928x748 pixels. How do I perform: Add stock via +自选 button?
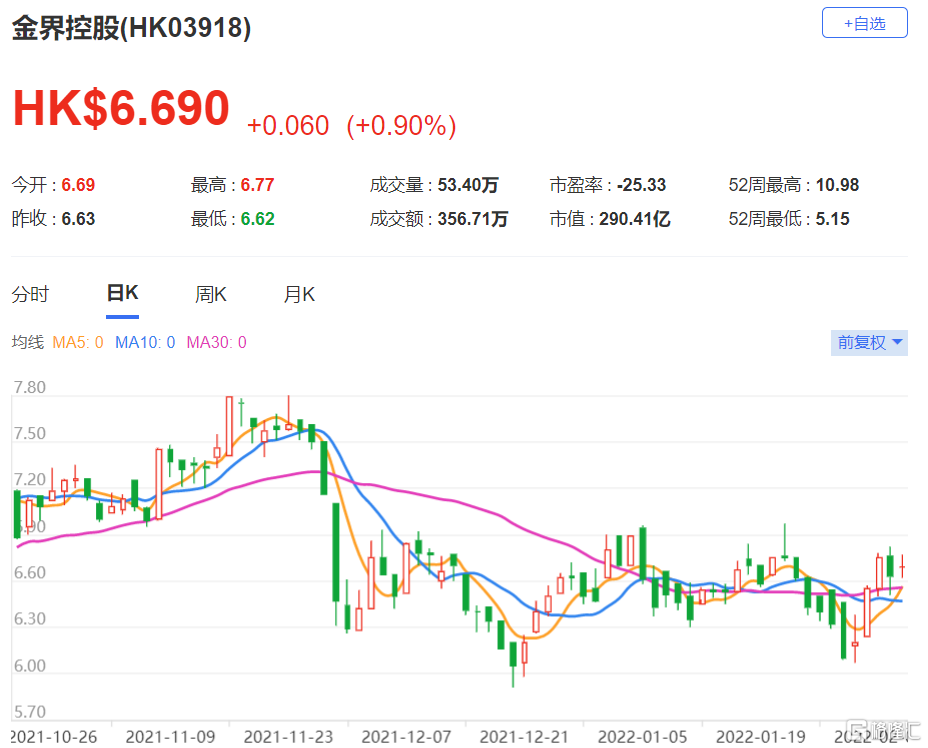pos(864,23)
